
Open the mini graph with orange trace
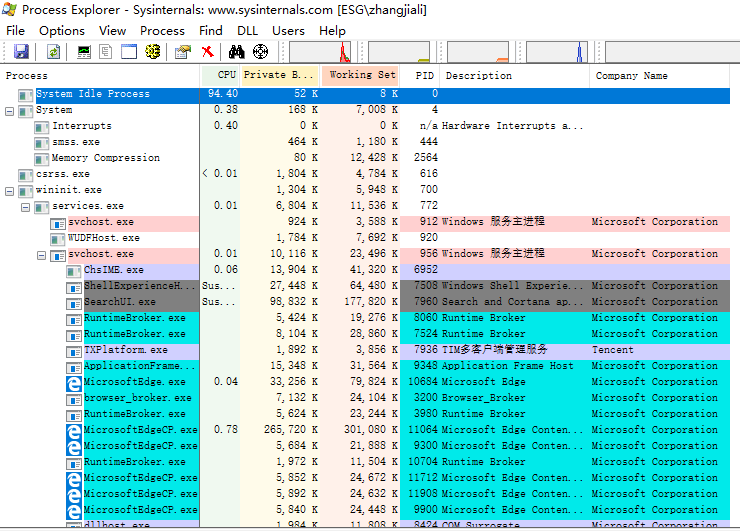click(x=478, y=52)
